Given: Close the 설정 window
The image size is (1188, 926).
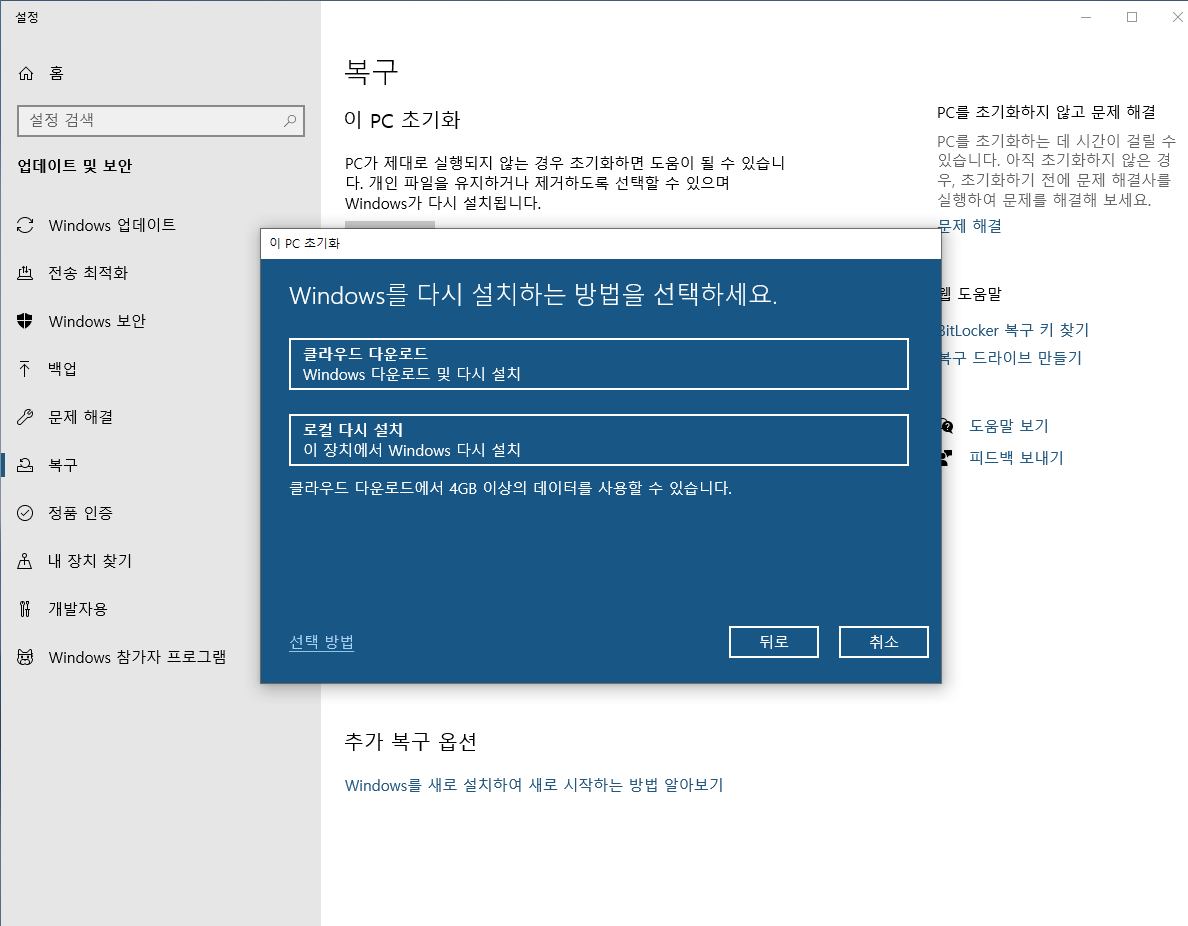Looking at the screenshot, I should (x=1177, y=17).
